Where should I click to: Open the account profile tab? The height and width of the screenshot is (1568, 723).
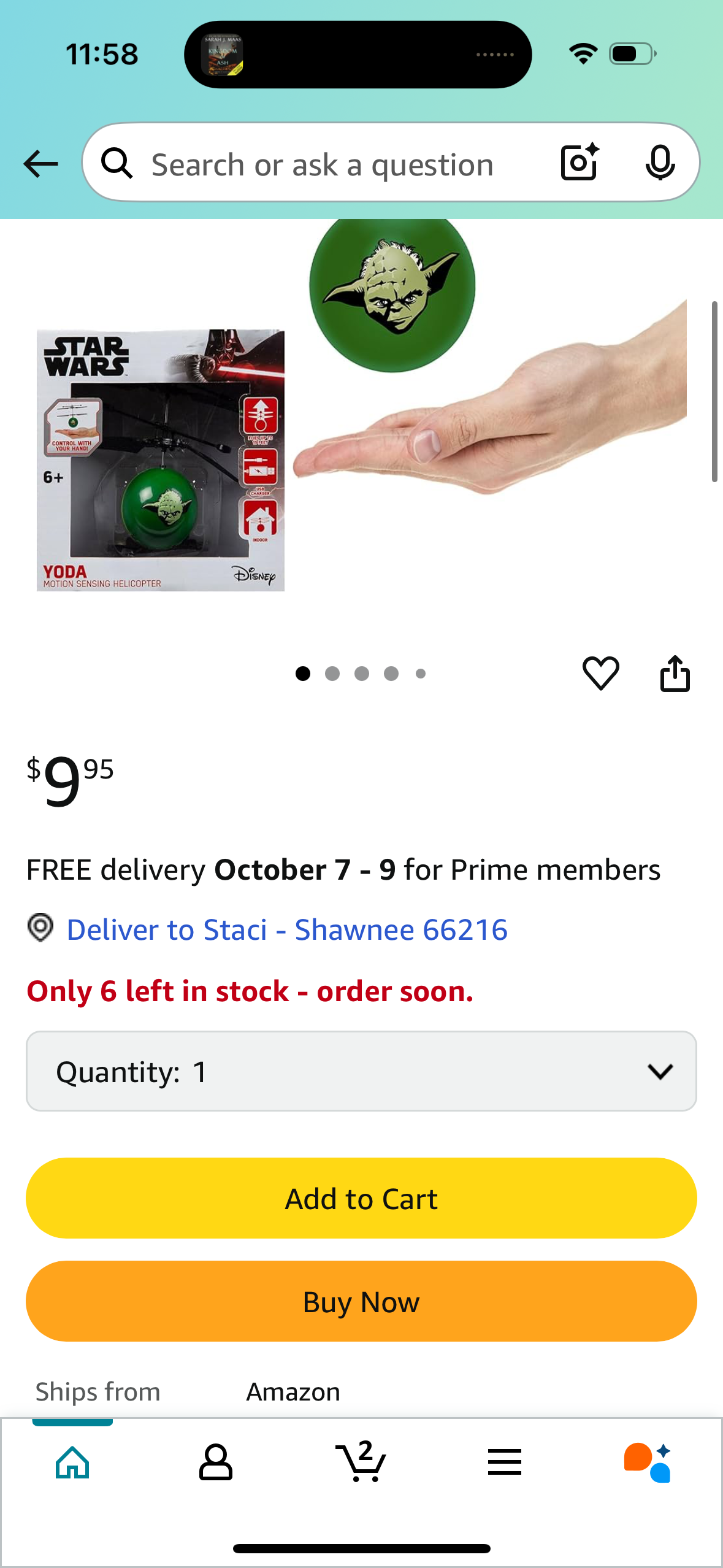point(216,1462)
